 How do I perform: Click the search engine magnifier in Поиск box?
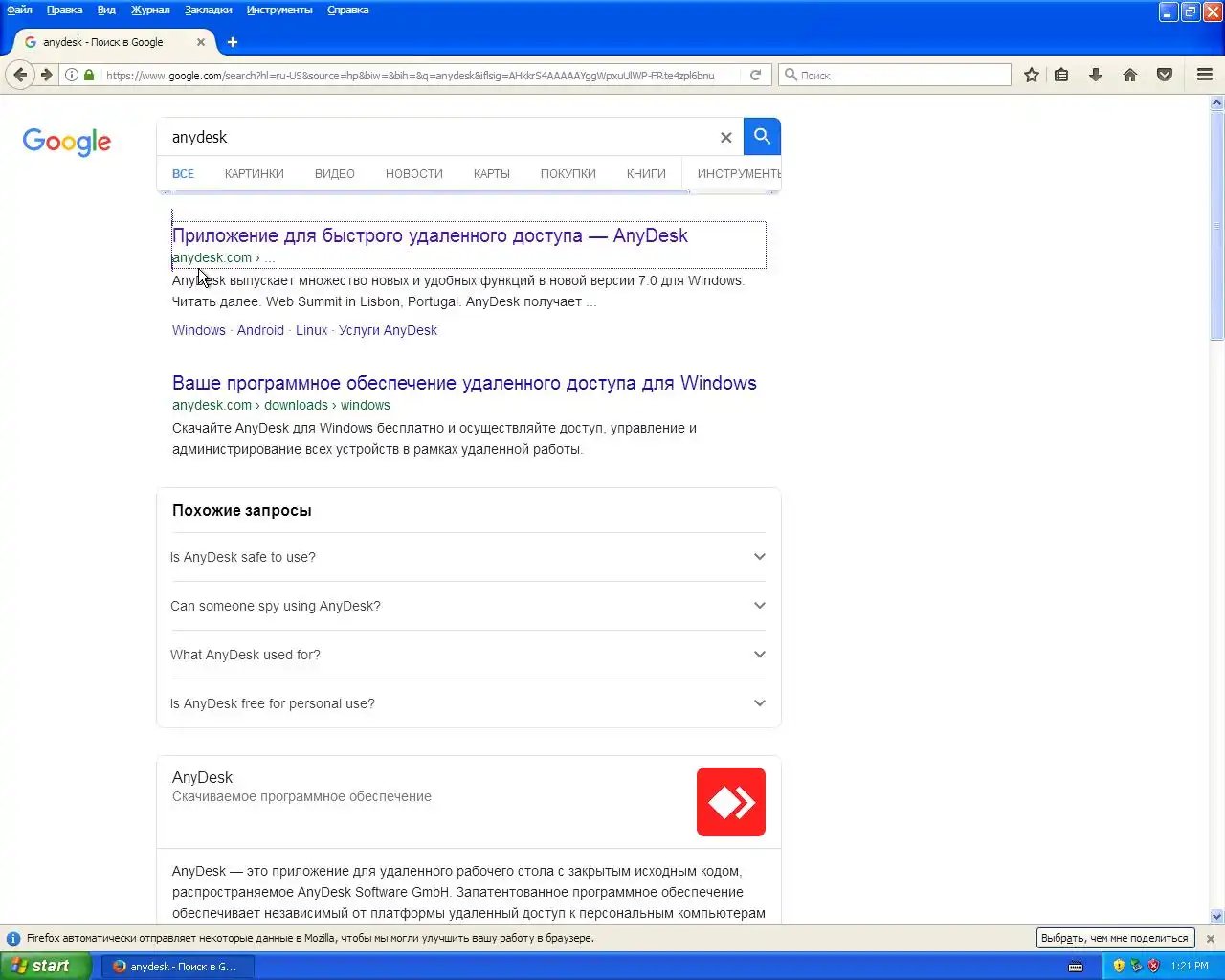pos(791,75)
